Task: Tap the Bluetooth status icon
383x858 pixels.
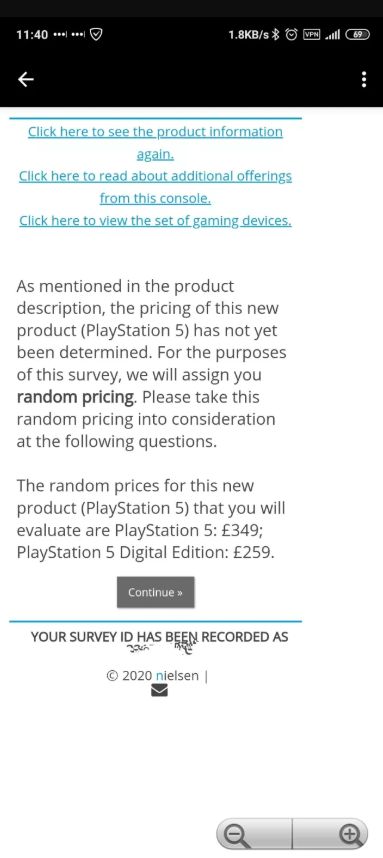Action: coord(276,34)
